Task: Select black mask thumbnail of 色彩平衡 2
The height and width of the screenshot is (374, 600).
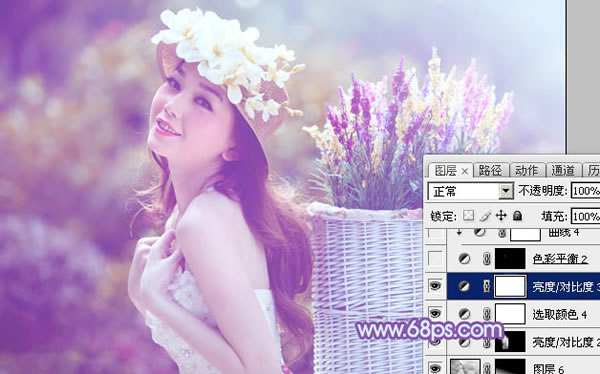Action: [510, 259]
